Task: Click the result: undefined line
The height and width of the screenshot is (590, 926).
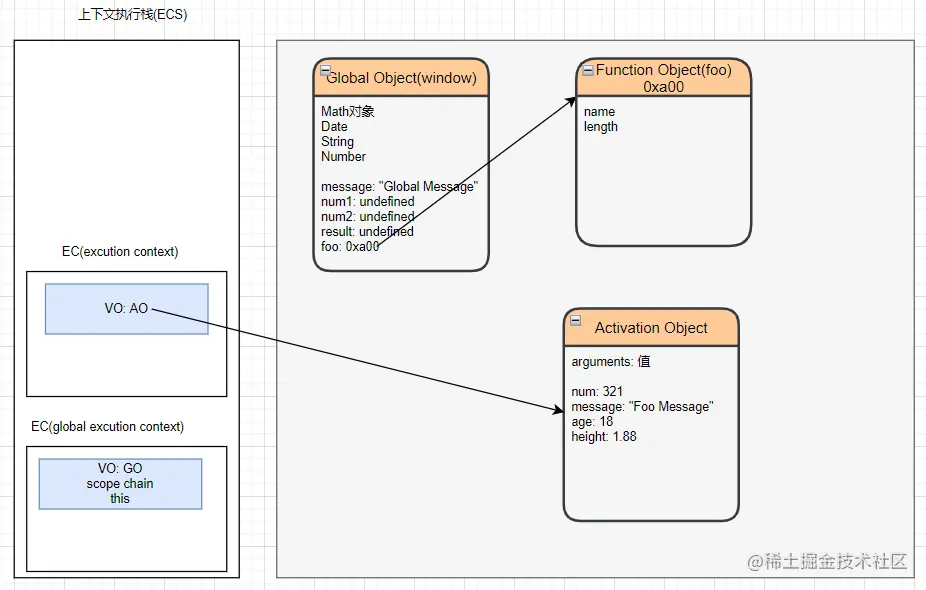Action: coord(367,232)
